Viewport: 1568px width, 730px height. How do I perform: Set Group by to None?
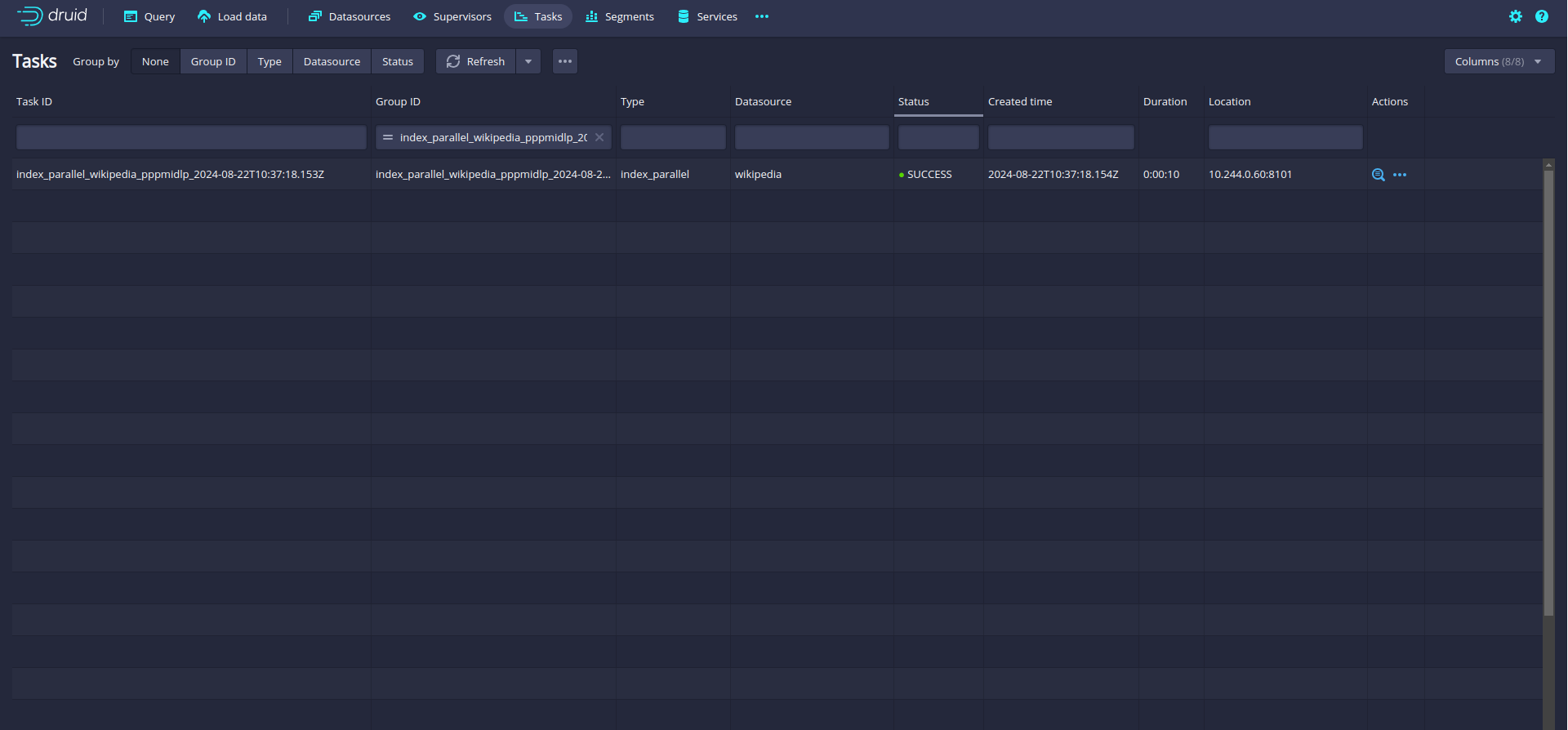click(x=155, y=61)
